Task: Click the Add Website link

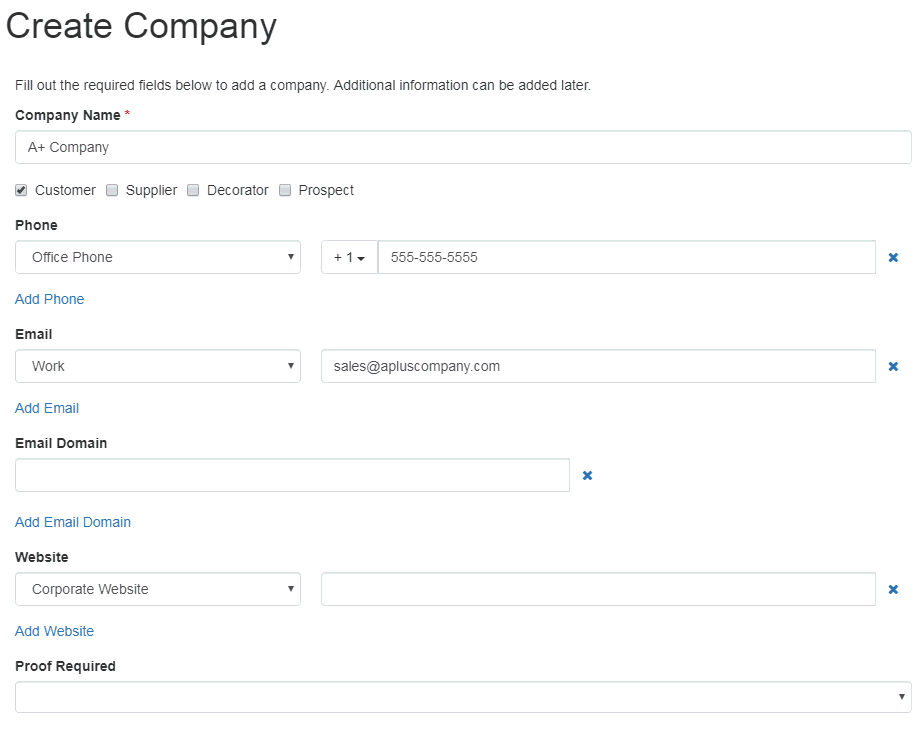Action: click(54, 631)
